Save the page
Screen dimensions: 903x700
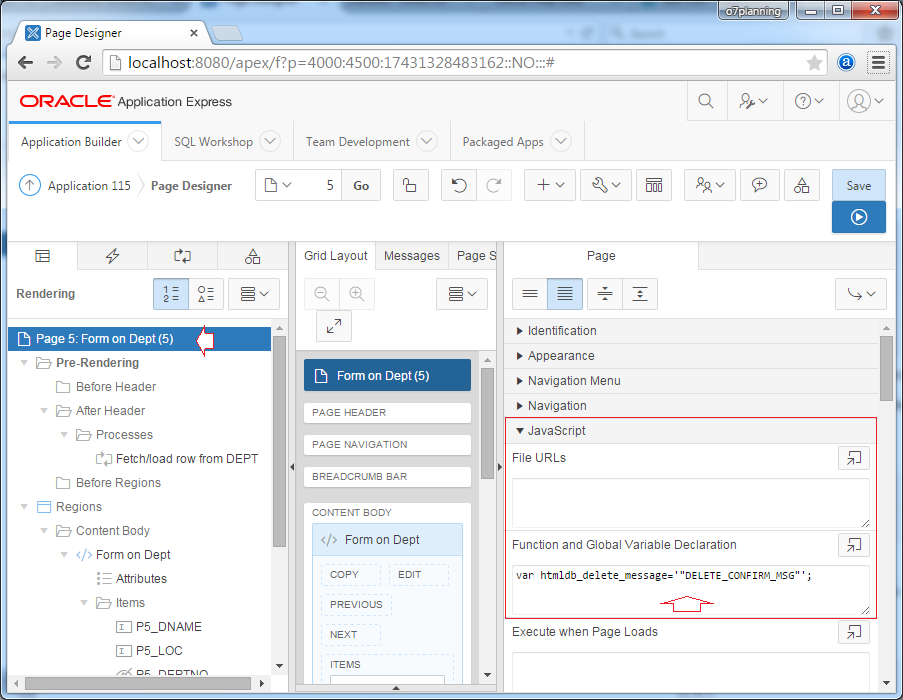point(859,185)
